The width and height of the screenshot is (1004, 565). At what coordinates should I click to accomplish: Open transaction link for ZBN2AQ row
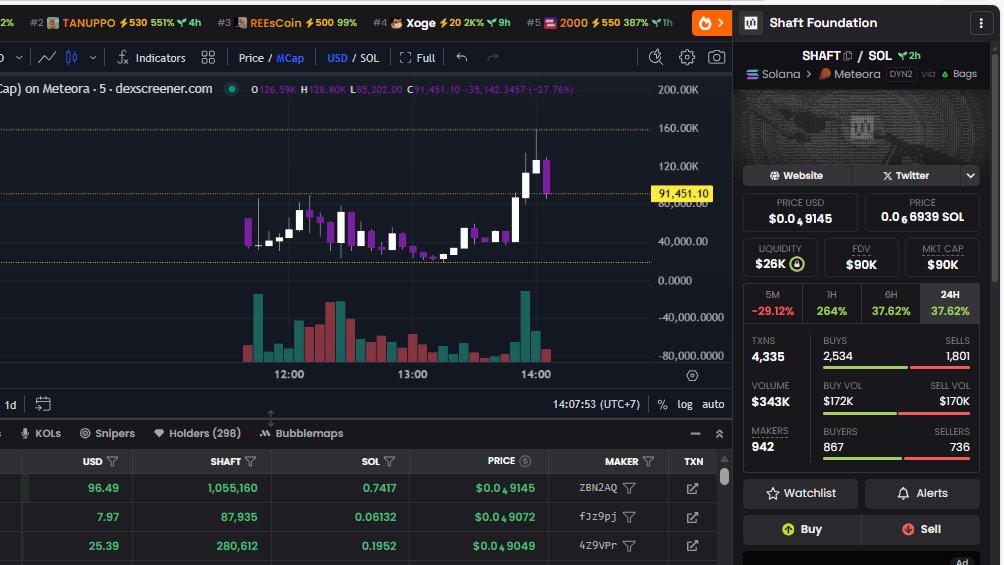(692, 489)
